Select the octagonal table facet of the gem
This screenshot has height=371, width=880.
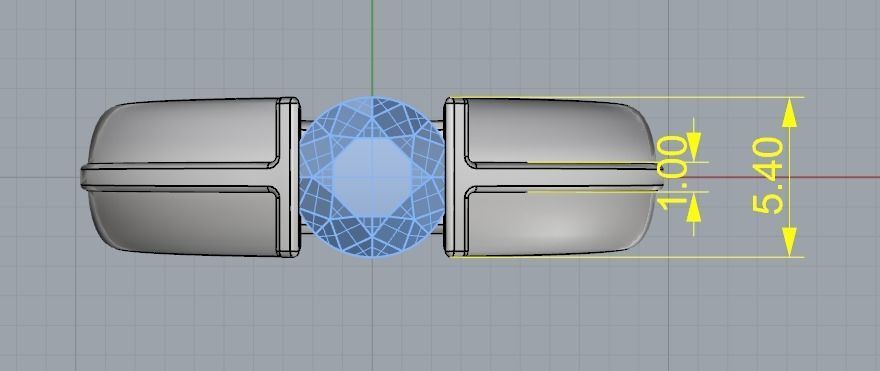[x=371, y=177]
